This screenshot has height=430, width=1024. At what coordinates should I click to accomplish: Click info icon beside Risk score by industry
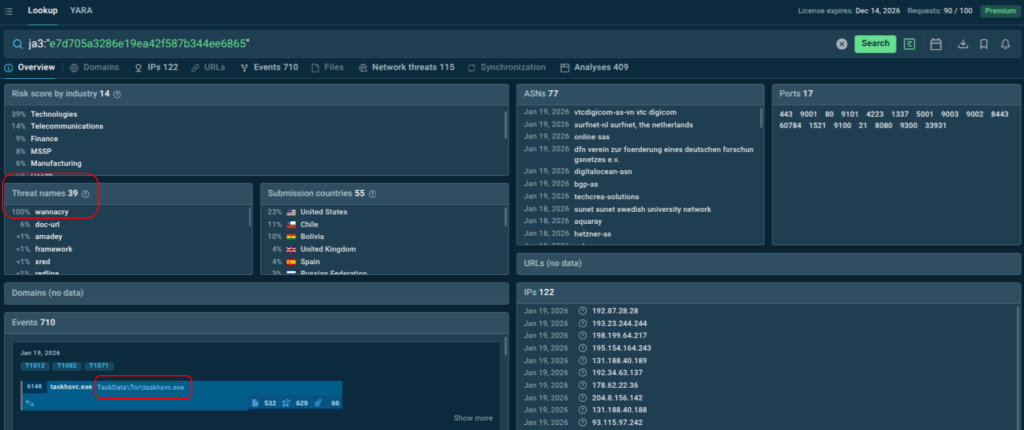pyautogui.click(x=117, y=94)
